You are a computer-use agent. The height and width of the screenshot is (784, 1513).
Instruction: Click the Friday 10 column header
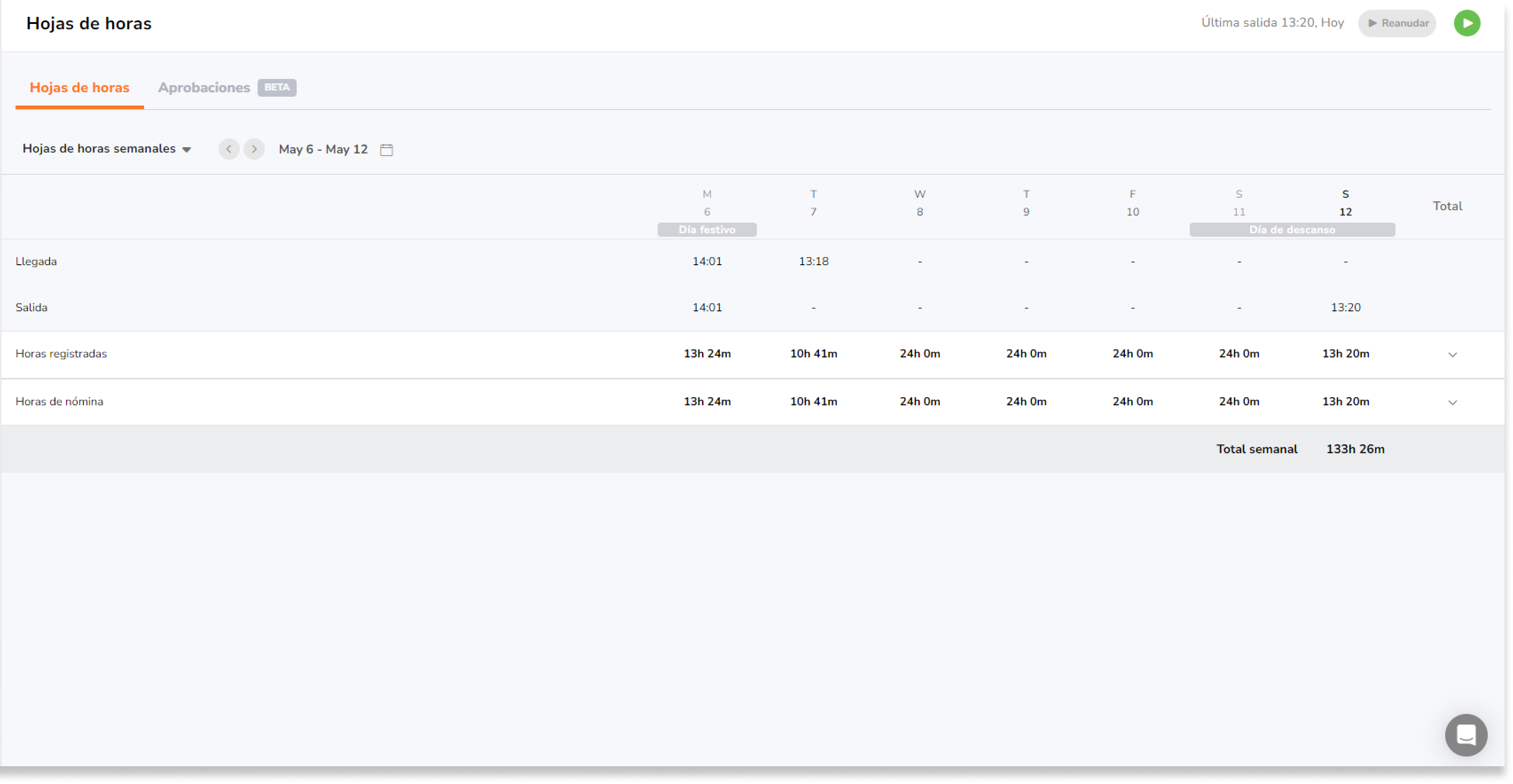(x=1133, y=203)
